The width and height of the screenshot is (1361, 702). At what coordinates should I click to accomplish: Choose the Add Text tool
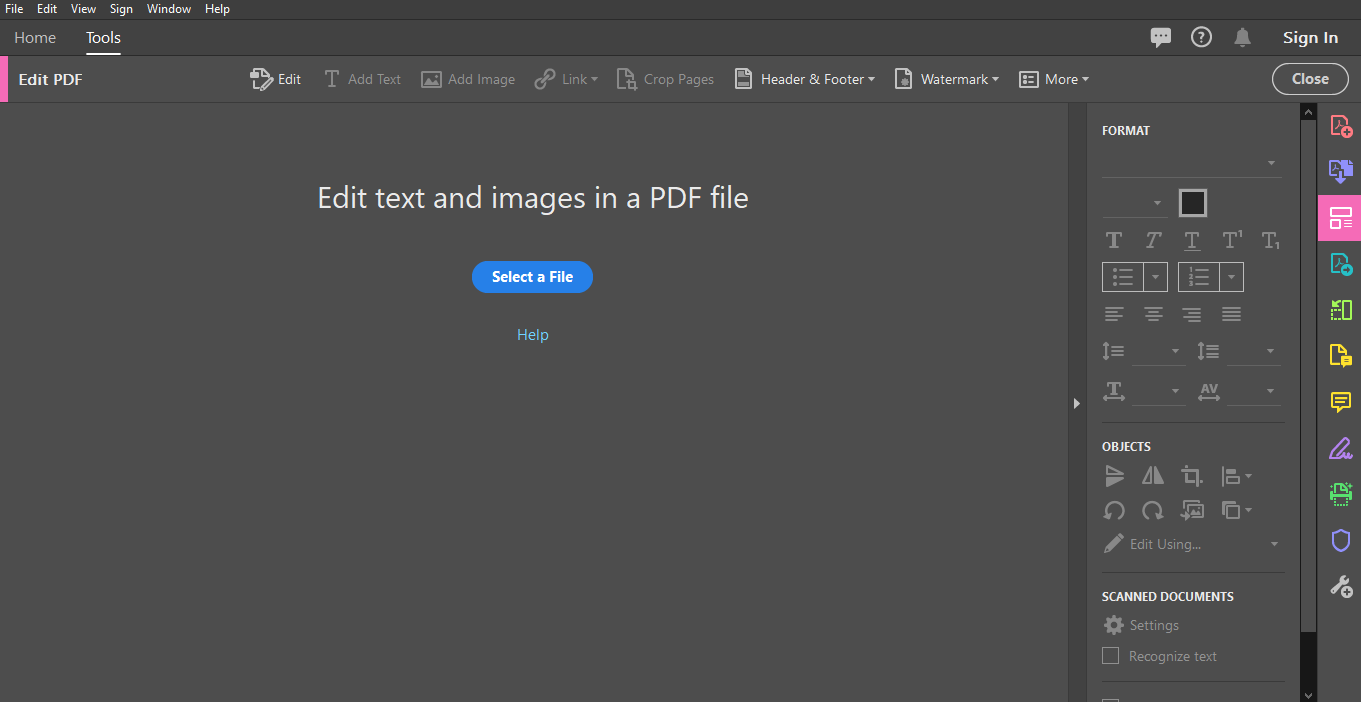[362, 79]
